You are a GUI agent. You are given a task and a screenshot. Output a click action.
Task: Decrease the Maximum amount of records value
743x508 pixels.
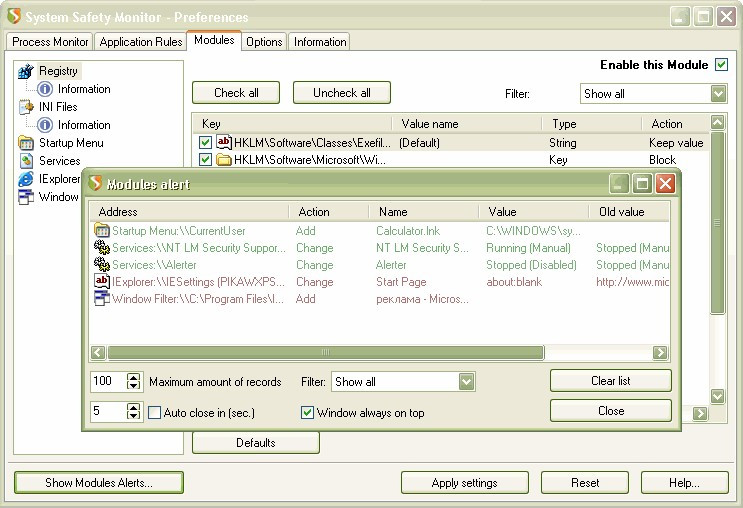(x=134, y=385)
